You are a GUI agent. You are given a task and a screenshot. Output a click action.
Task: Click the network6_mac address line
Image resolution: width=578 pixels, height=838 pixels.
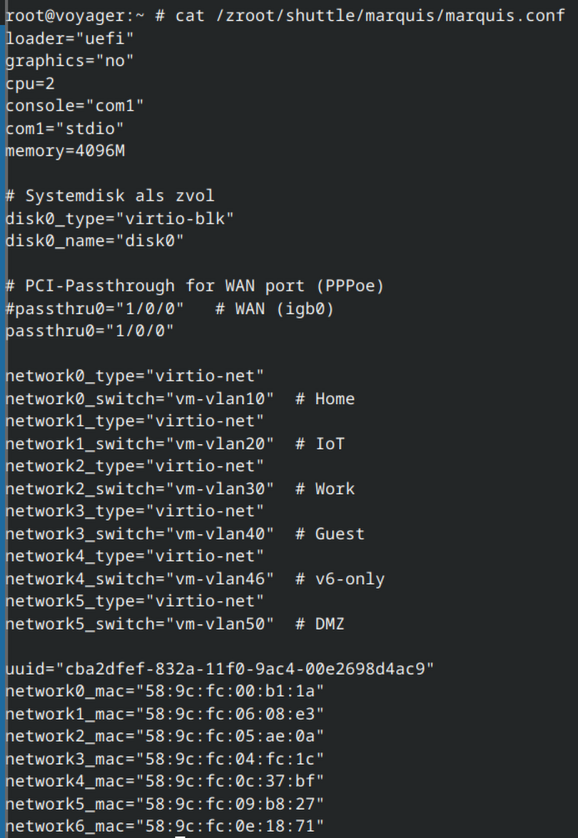pyautogui.click(x=165, y=826)
